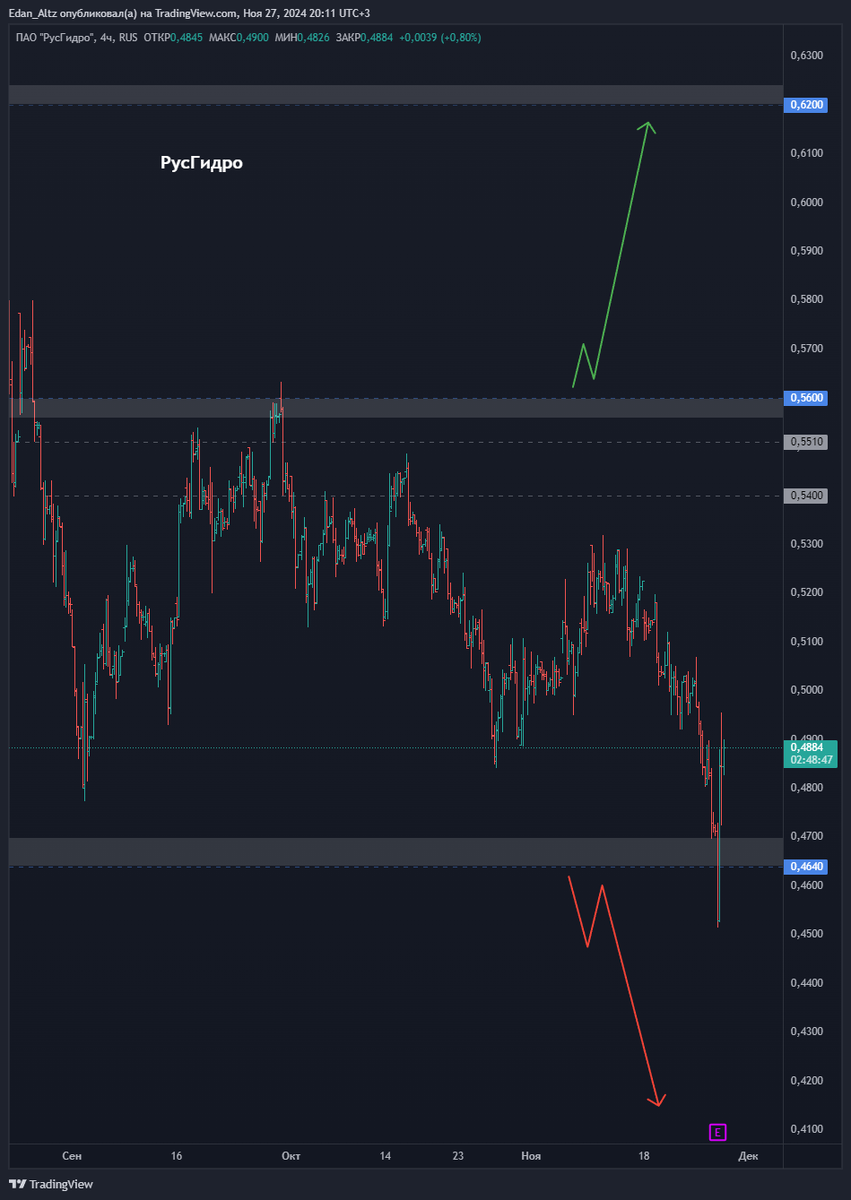Image resolution: width=851 pixels, height=1200 pixels.
Task: Click the 4ч interval in the legend
Action: click(107, 37)
